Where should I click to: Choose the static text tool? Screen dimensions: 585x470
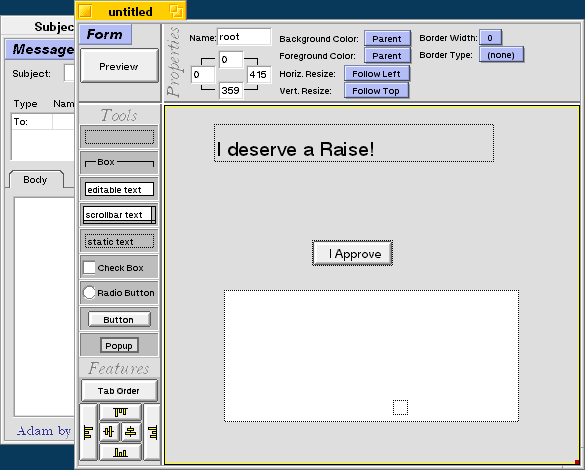pos(119,241)
